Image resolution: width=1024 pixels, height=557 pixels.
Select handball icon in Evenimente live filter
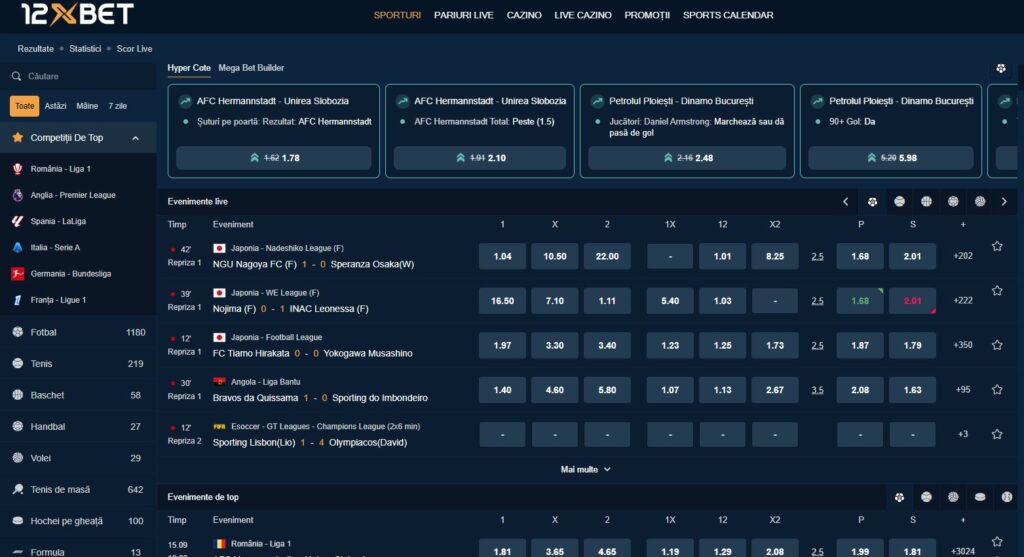click(x=953, y=202)
